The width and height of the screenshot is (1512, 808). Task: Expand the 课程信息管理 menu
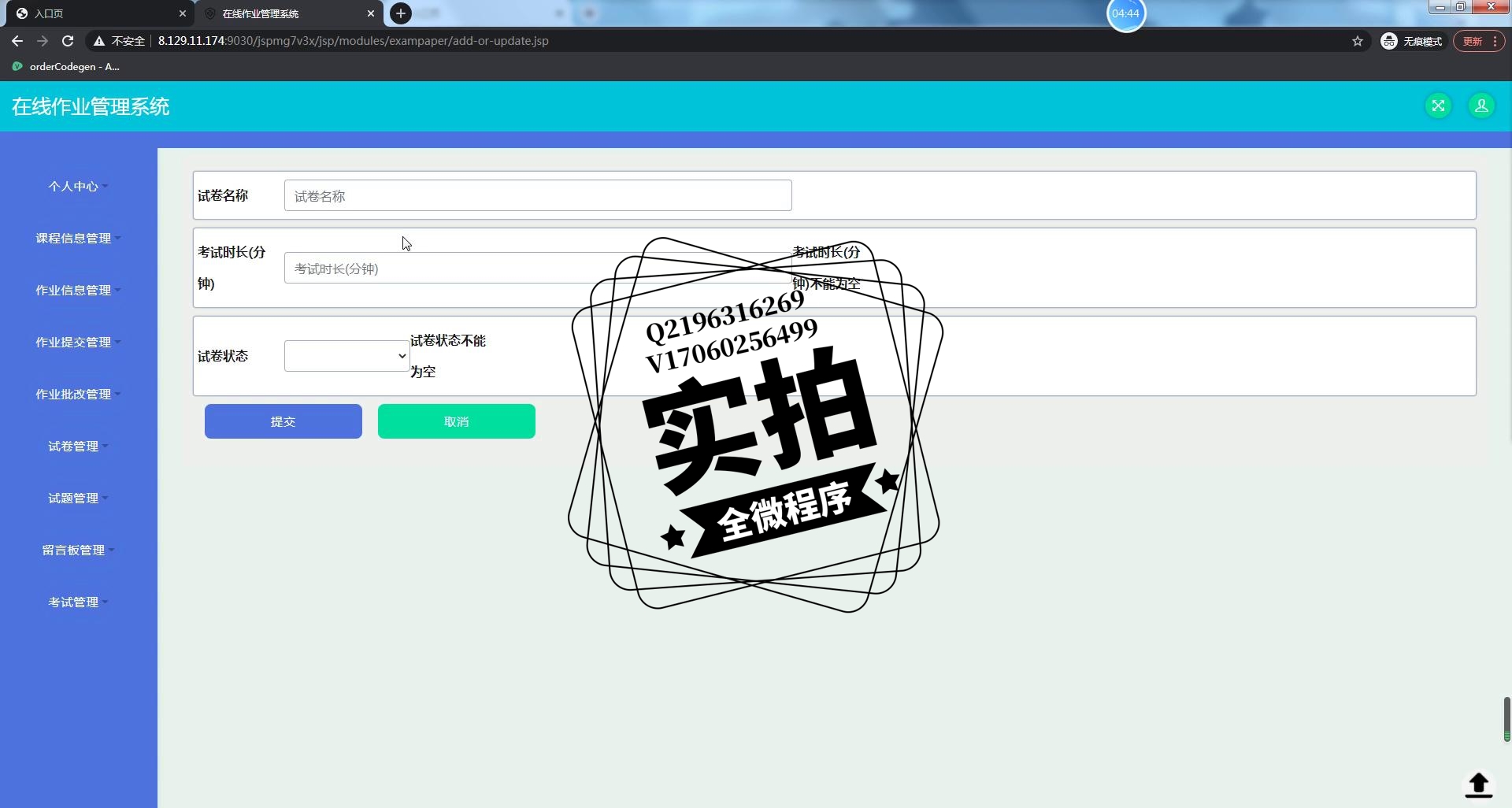(x=78, y=239)
